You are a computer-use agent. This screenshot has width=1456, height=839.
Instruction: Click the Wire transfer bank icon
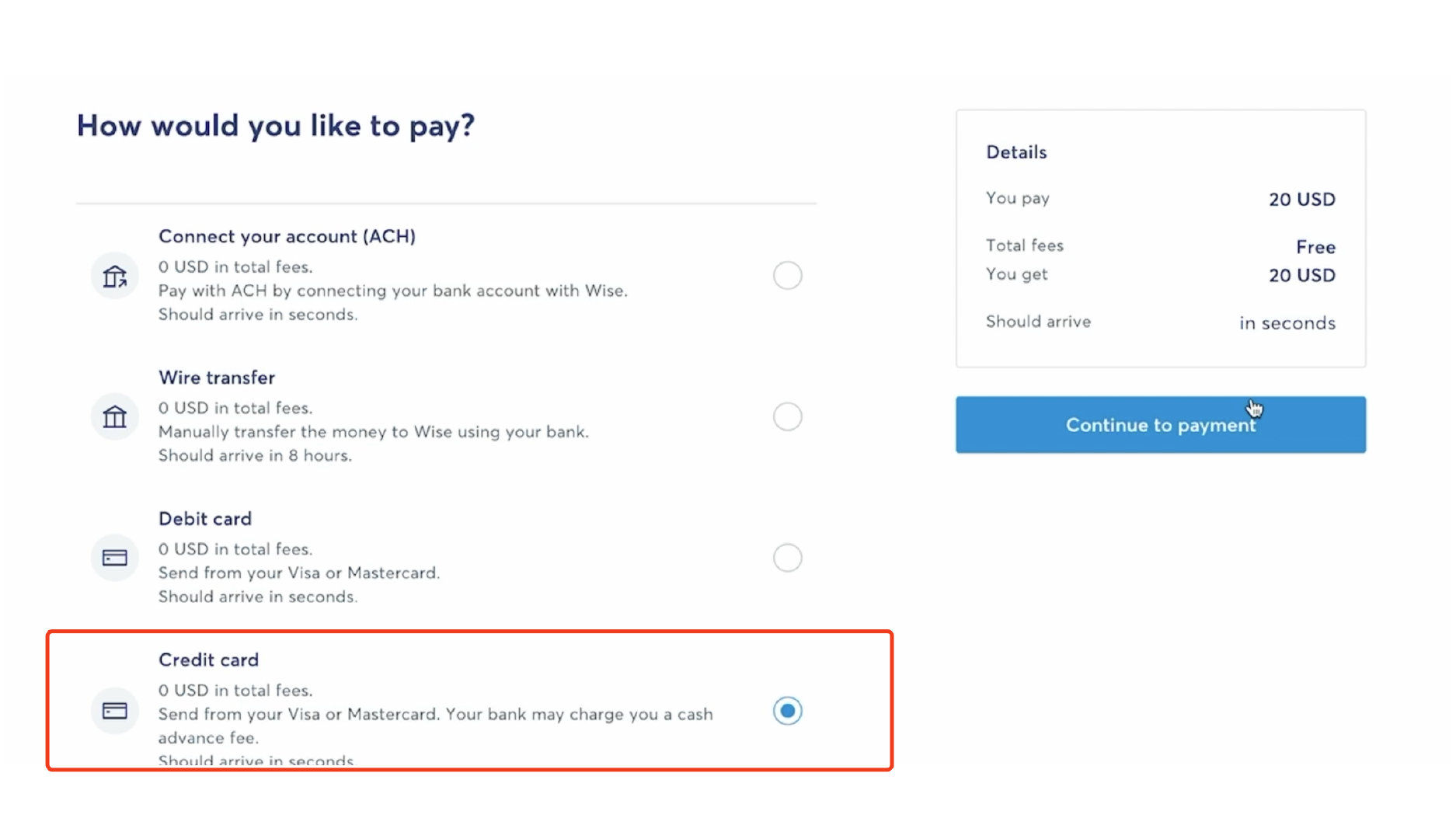coord(115,417)
